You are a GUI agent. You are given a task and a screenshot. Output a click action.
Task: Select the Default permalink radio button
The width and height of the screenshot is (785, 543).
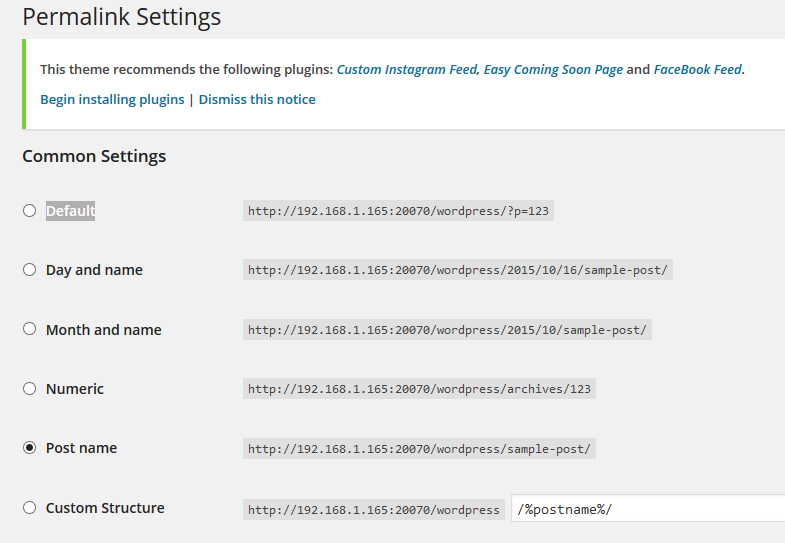(x=30, y=211)
